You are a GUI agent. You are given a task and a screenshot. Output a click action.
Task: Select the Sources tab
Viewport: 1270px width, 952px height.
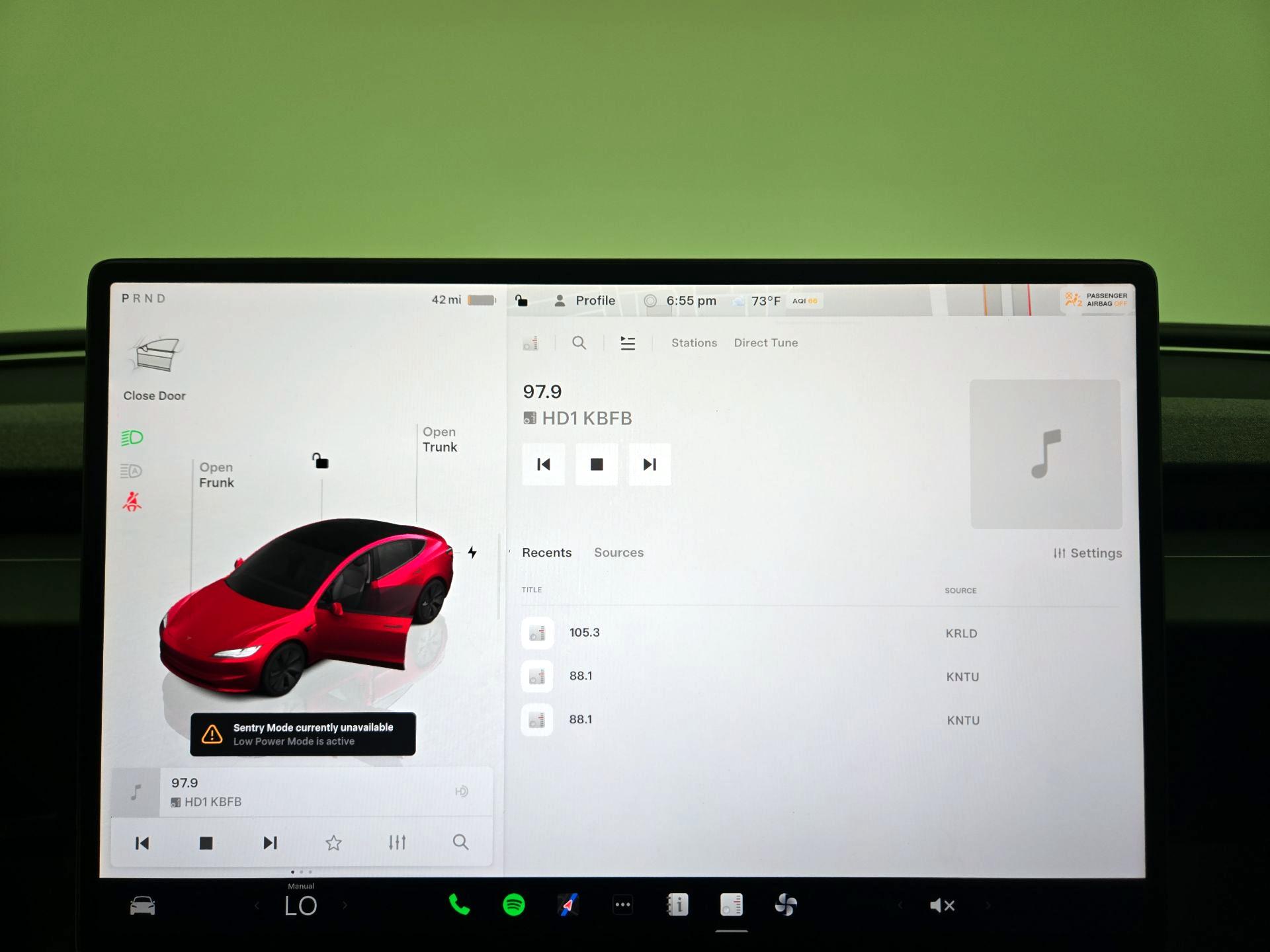(x=618, y=553)
